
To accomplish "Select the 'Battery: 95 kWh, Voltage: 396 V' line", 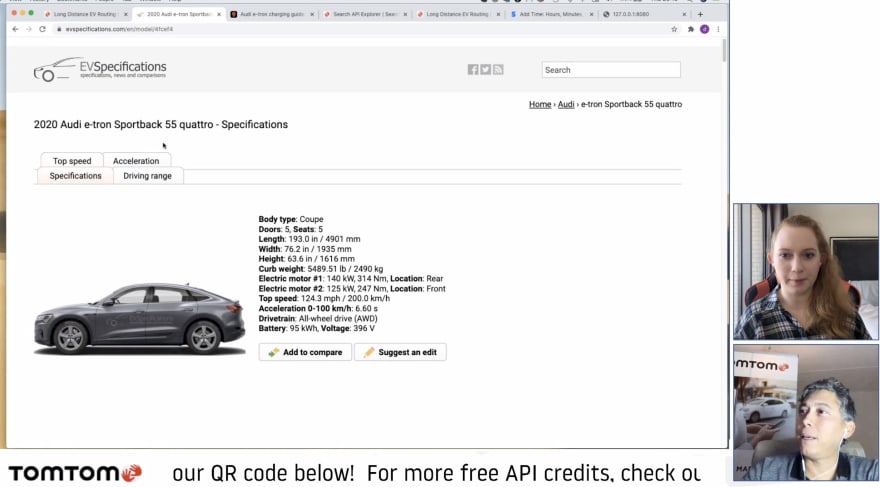I will [317, 328].
